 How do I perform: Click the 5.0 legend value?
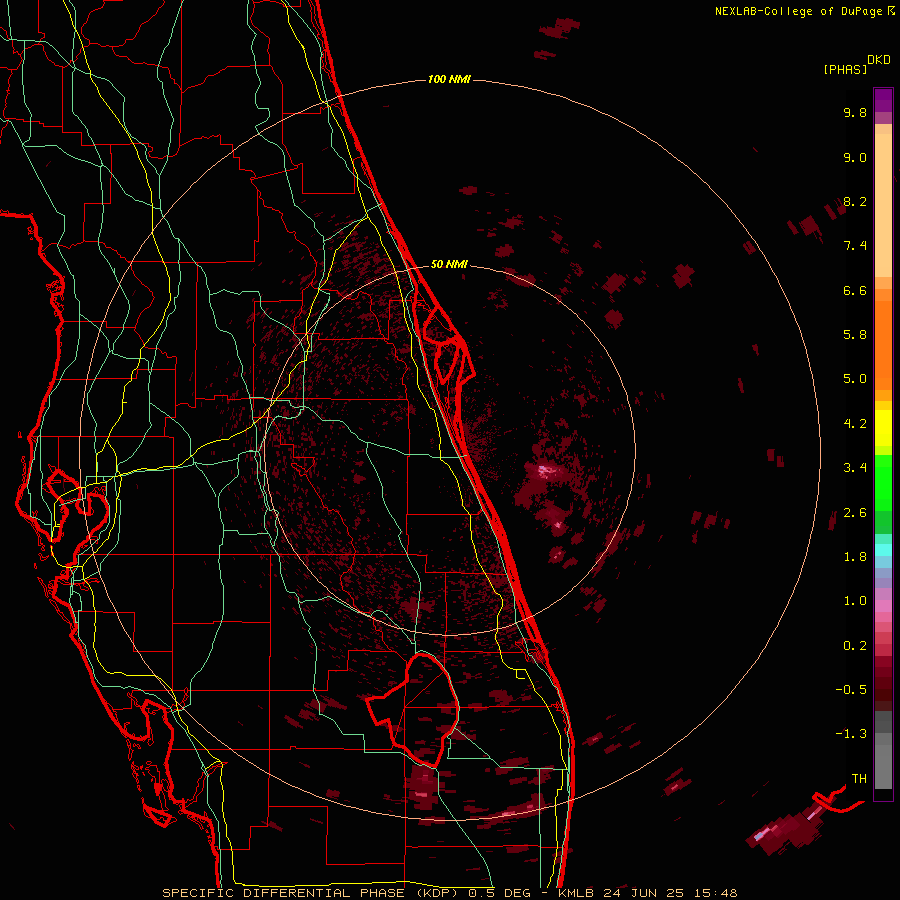pos(855,379)
